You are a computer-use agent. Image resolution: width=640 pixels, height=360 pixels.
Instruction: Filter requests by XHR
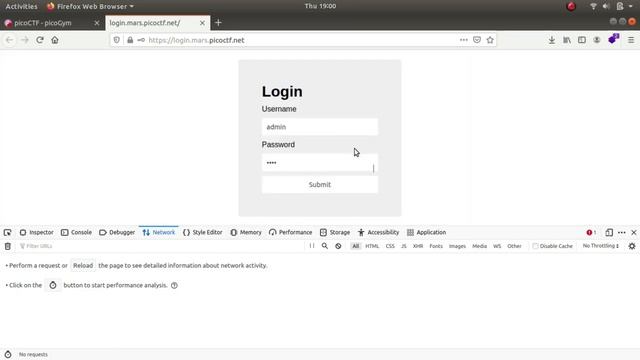click(418, 246)
